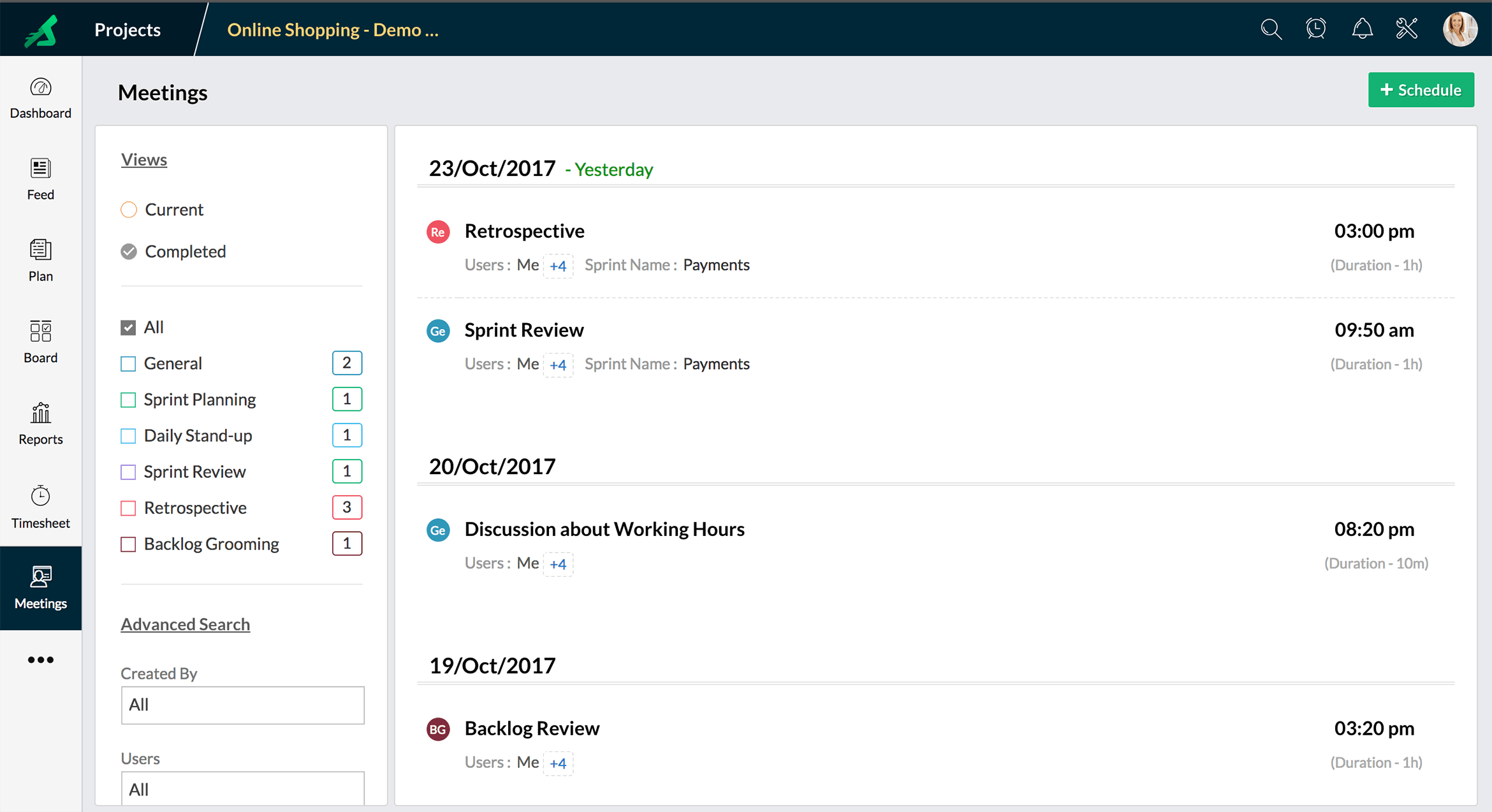Check the Daily Stand-up filter
The width and height of the screenshot is (1492, 812).
[x=128, y=436]
